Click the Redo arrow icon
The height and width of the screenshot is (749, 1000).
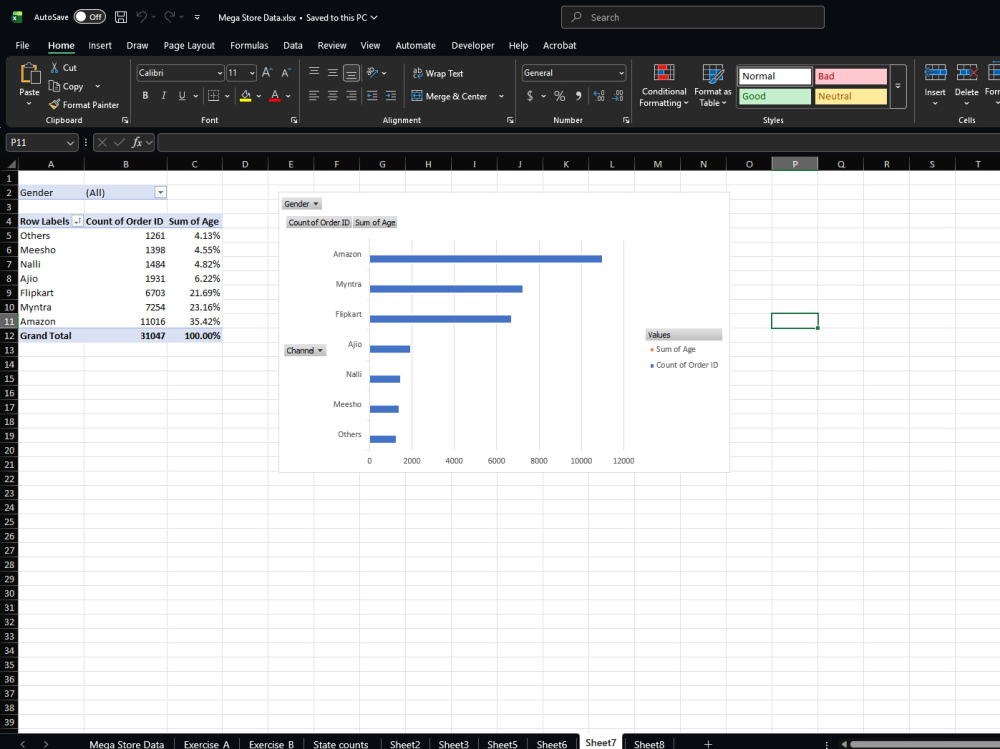(x=170, y=17)
